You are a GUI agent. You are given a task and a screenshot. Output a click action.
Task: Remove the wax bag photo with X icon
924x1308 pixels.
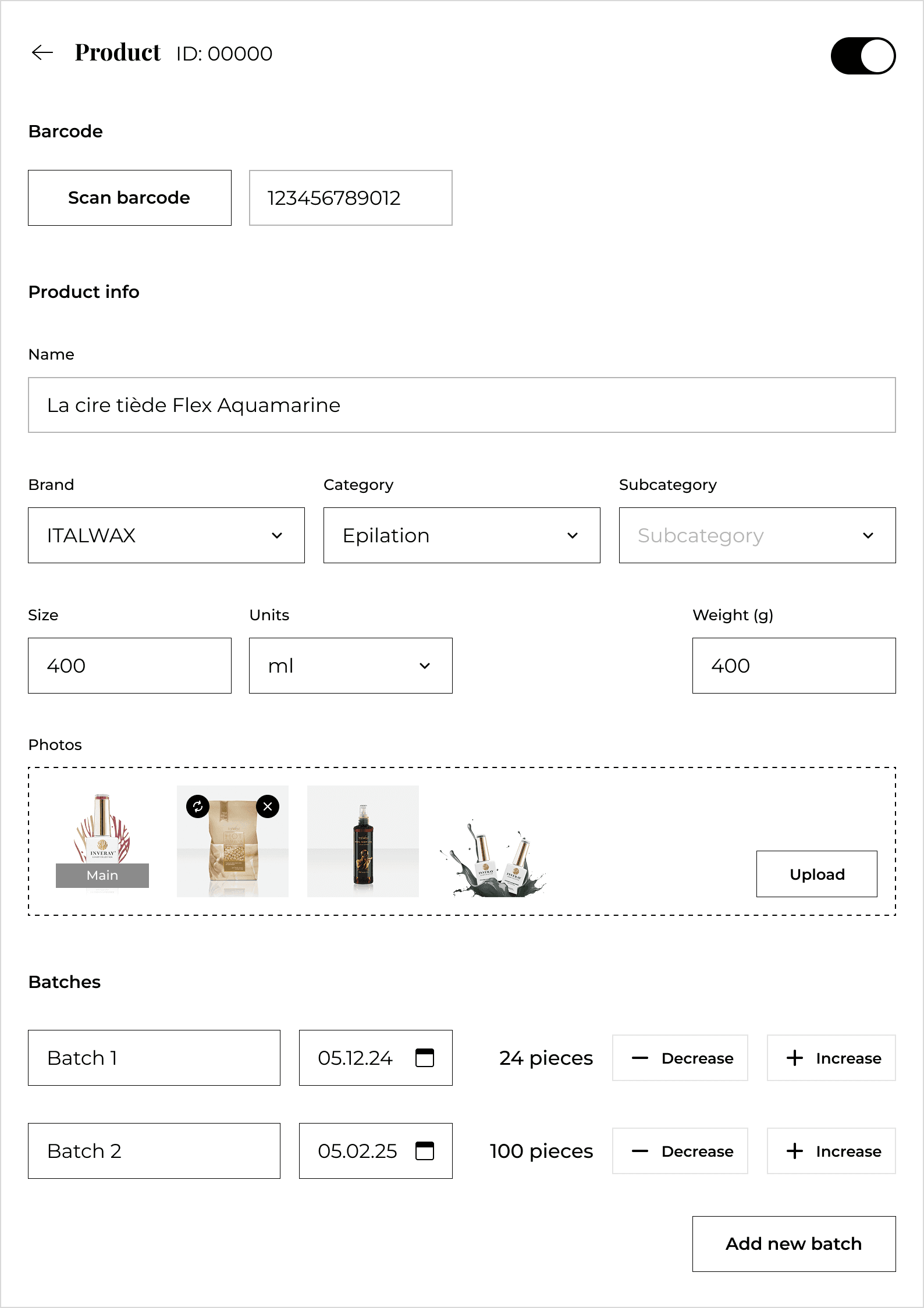pos(268,806)
